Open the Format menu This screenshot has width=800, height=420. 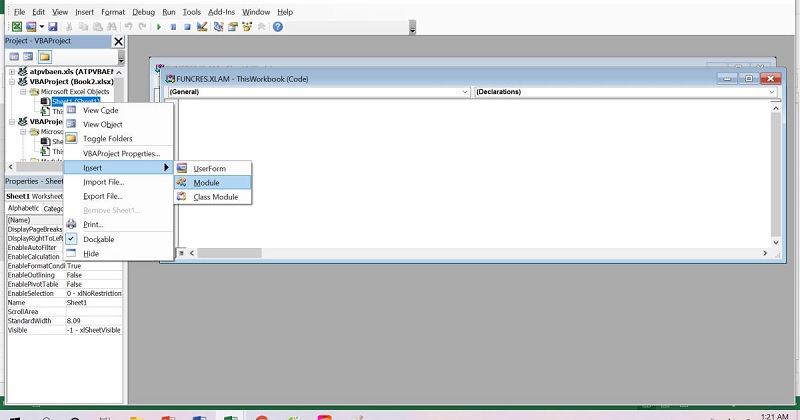point(113,12)
